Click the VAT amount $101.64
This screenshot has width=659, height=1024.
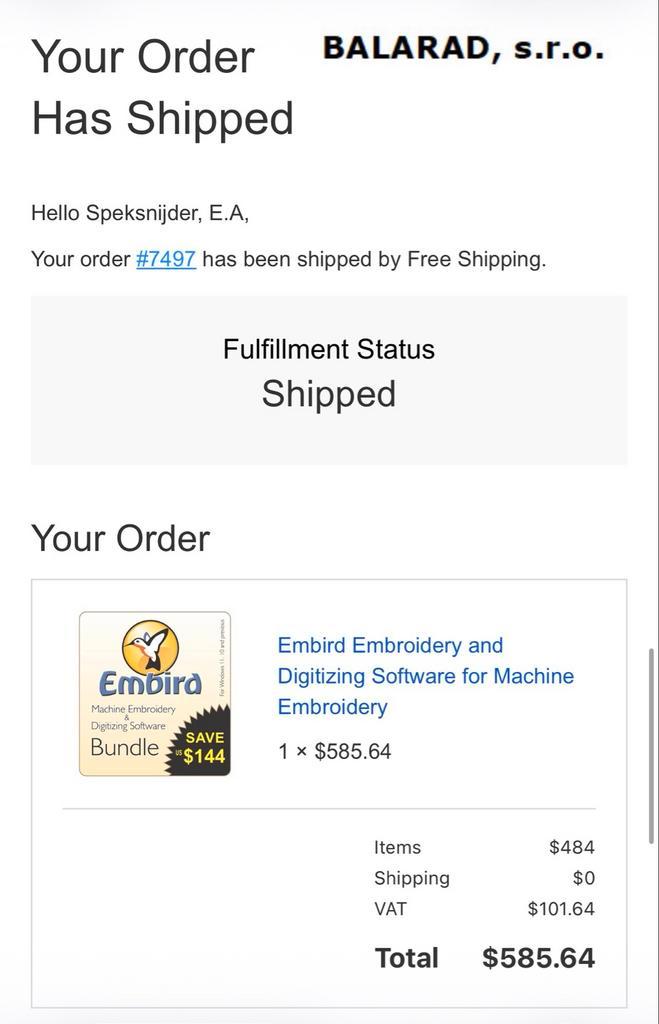point(561,909)
